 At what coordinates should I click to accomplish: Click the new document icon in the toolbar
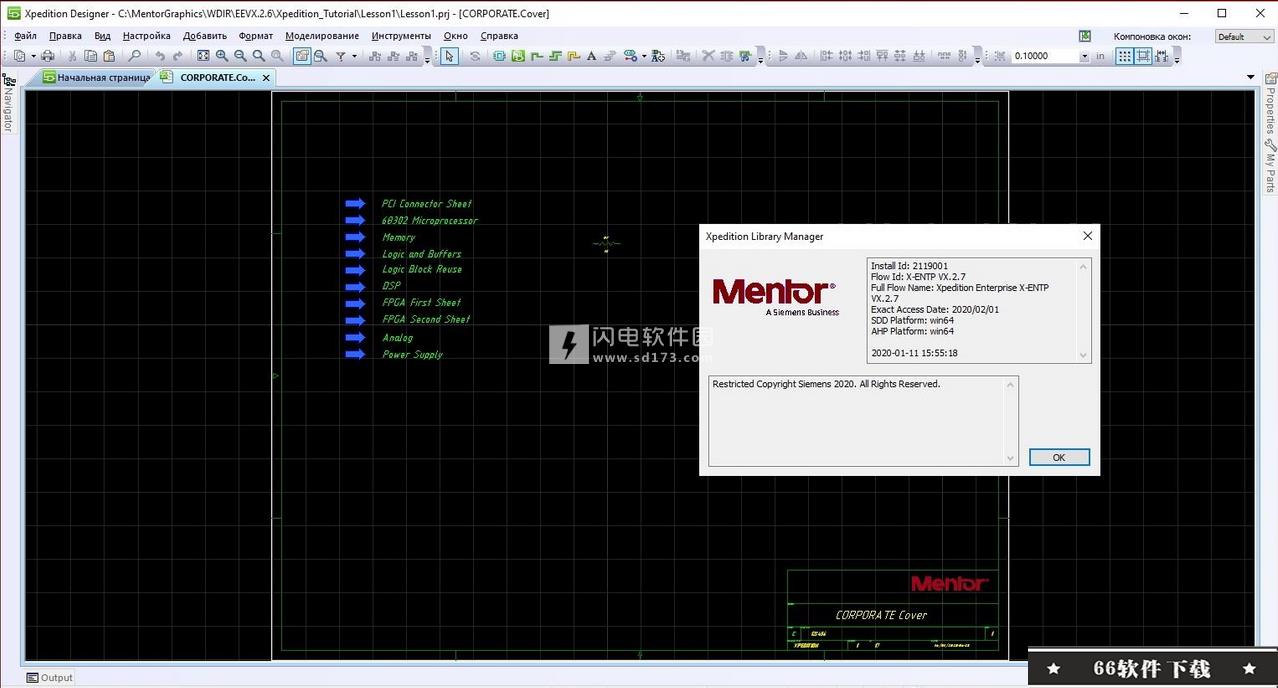(19, 56)
